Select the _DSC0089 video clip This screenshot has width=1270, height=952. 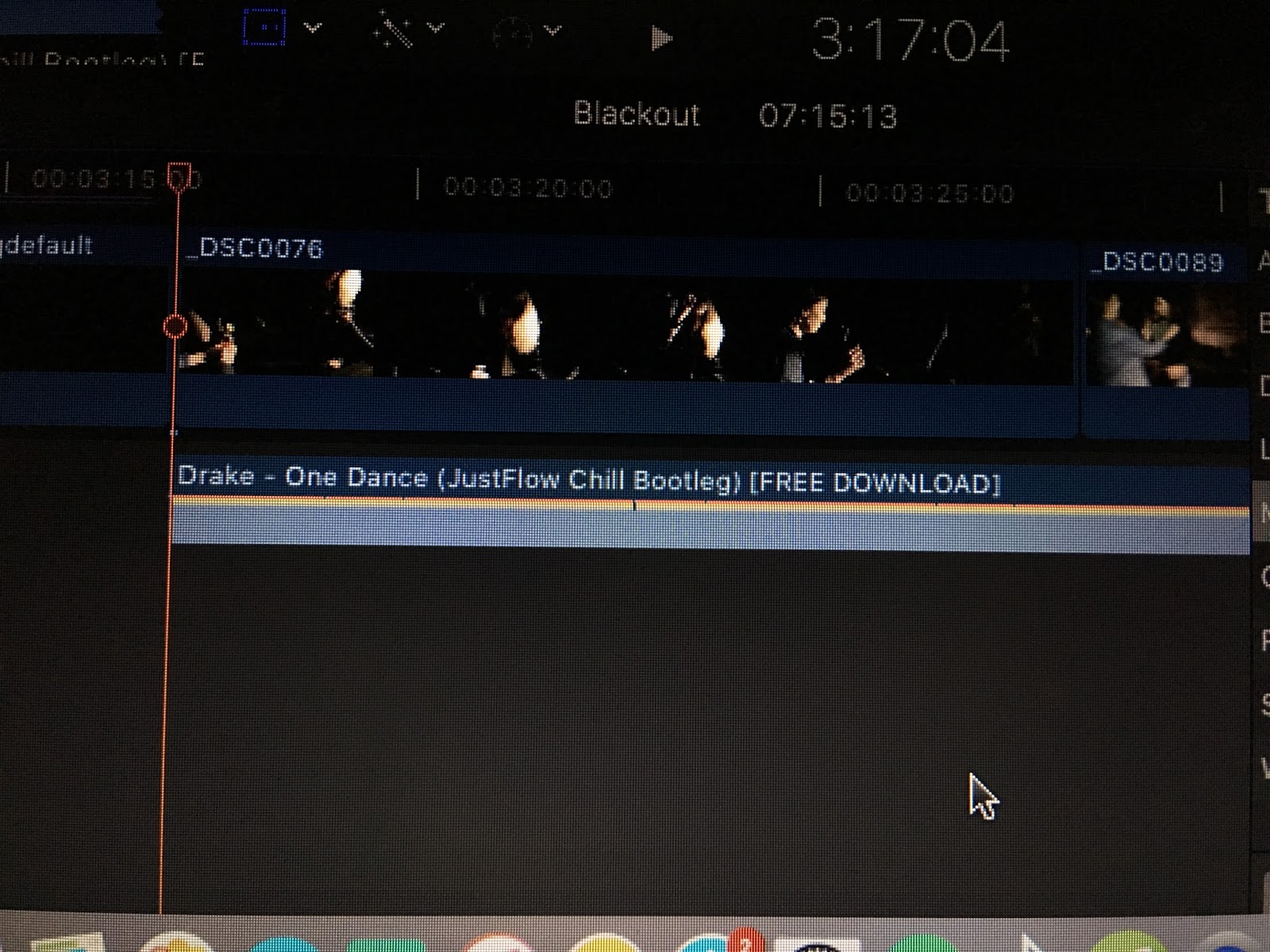tap(1167, 343)
